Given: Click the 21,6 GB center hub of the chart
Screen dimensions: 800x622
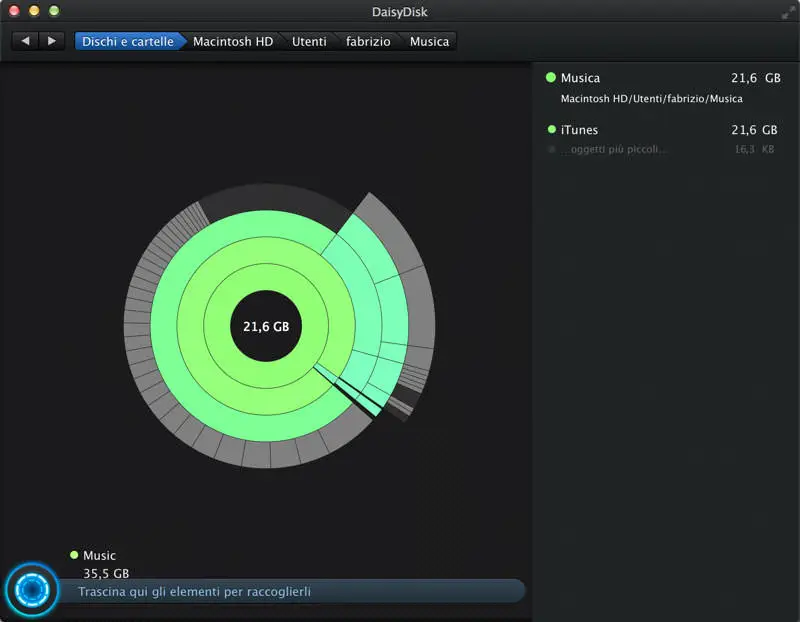Looking at the screenshot, I should tap(265, 326).
